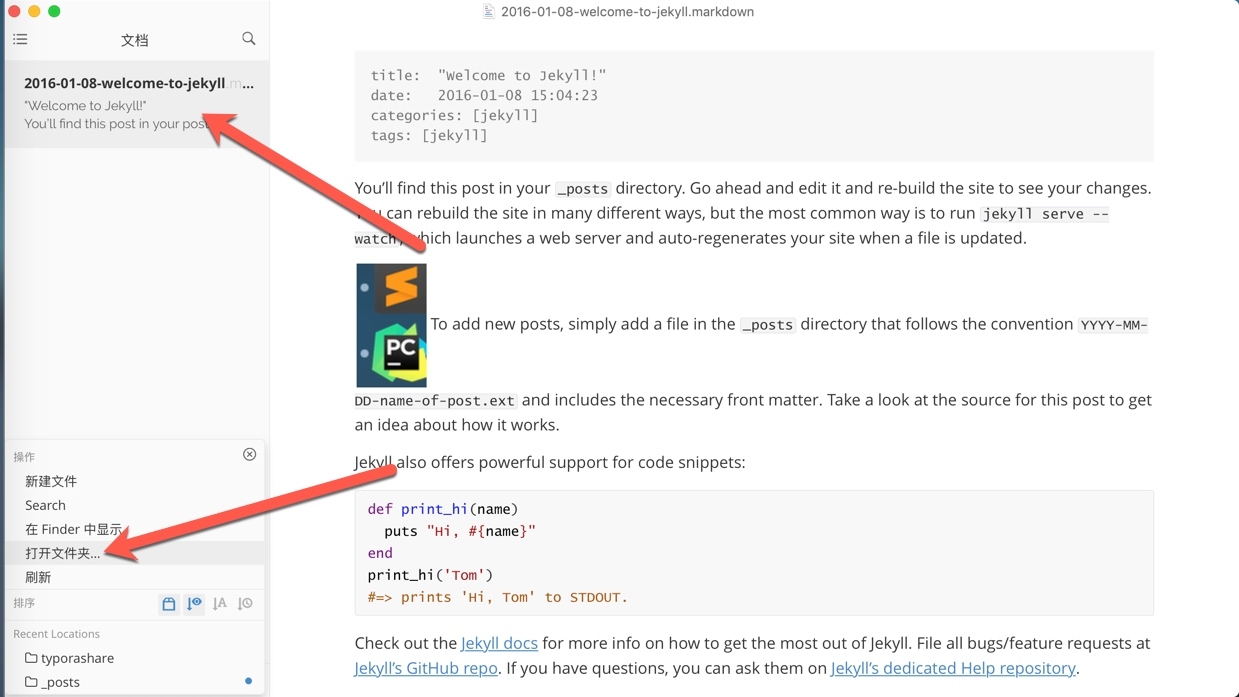Enable natural order sort toggle
Viewport: 1239px width, 697px height.
coord(194,604)
